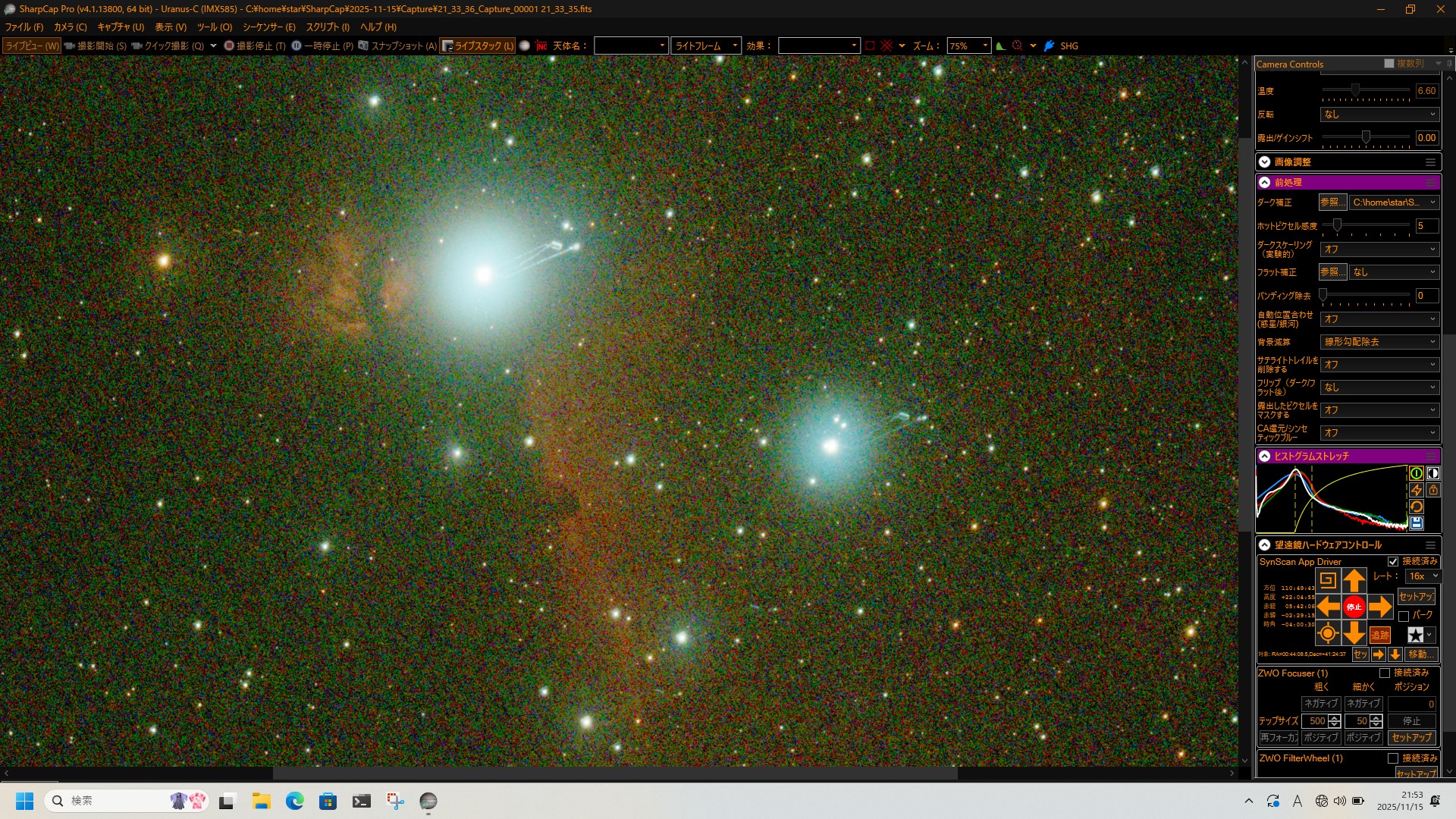
Task: Click the red 停止 mount stop button
Action: coord(1354,607)
